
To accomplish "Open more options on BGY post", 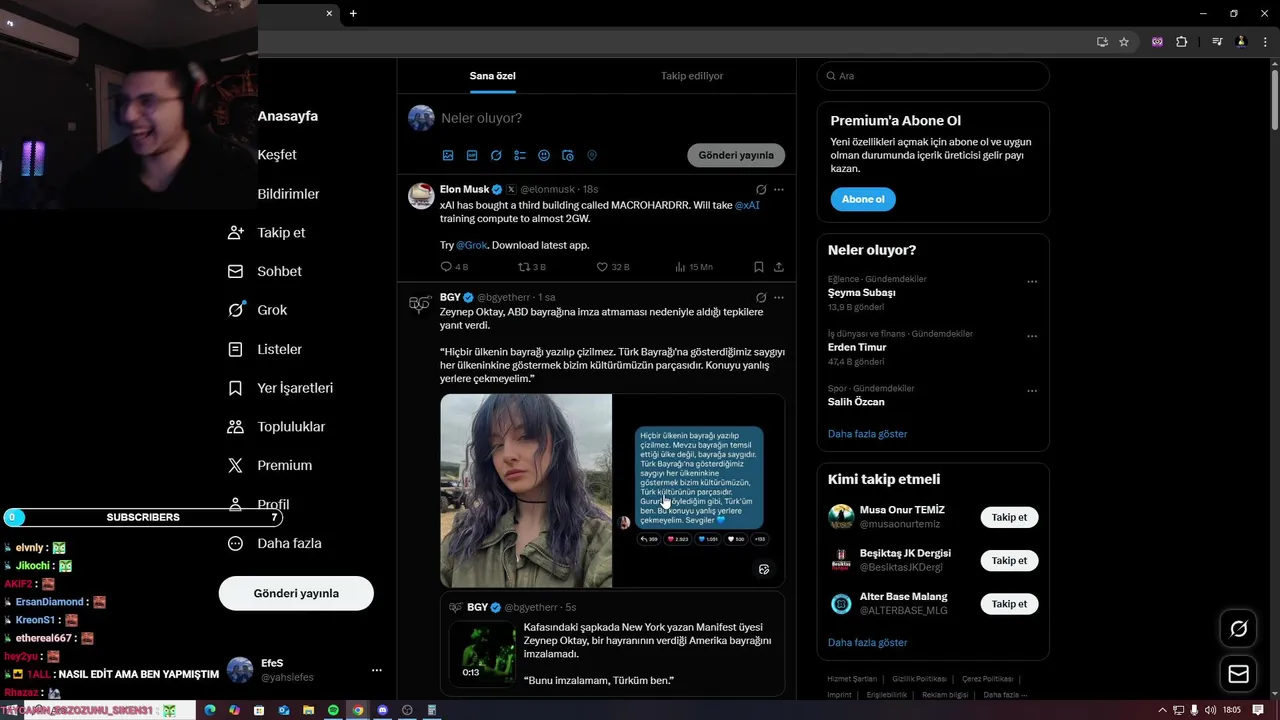I will click(779, 297).
